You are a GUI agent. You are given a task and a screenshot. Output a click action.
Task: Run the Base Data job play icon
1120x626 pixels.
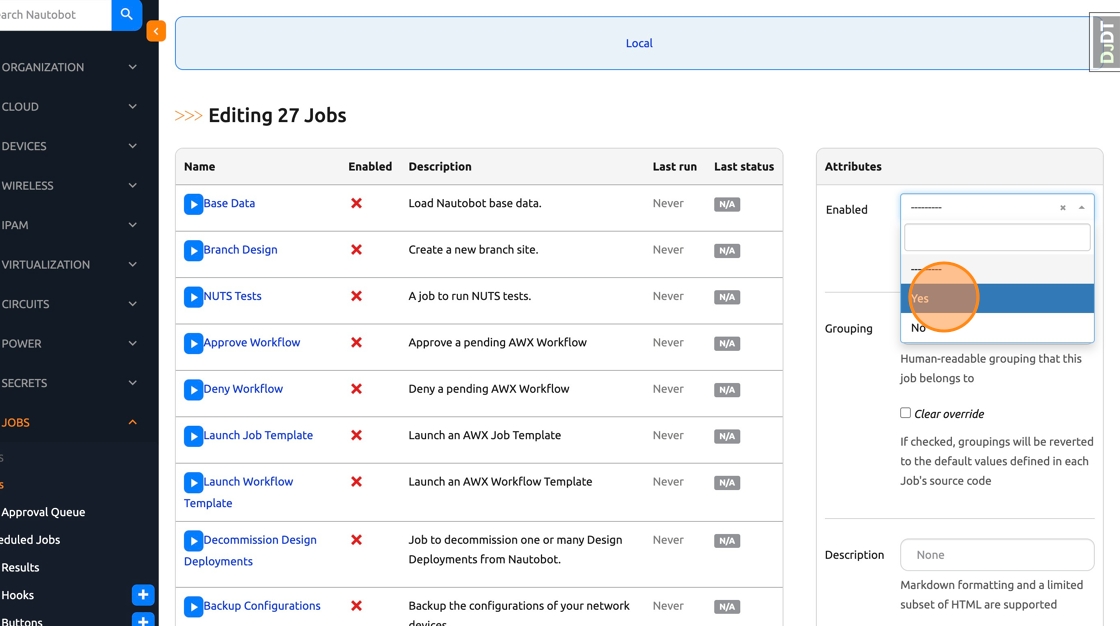pos(193,204)
